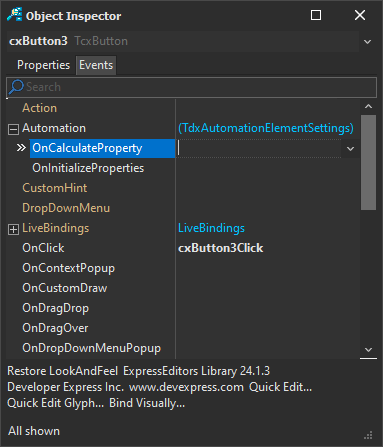Expand the LiveBindings node

coord(13,229)
